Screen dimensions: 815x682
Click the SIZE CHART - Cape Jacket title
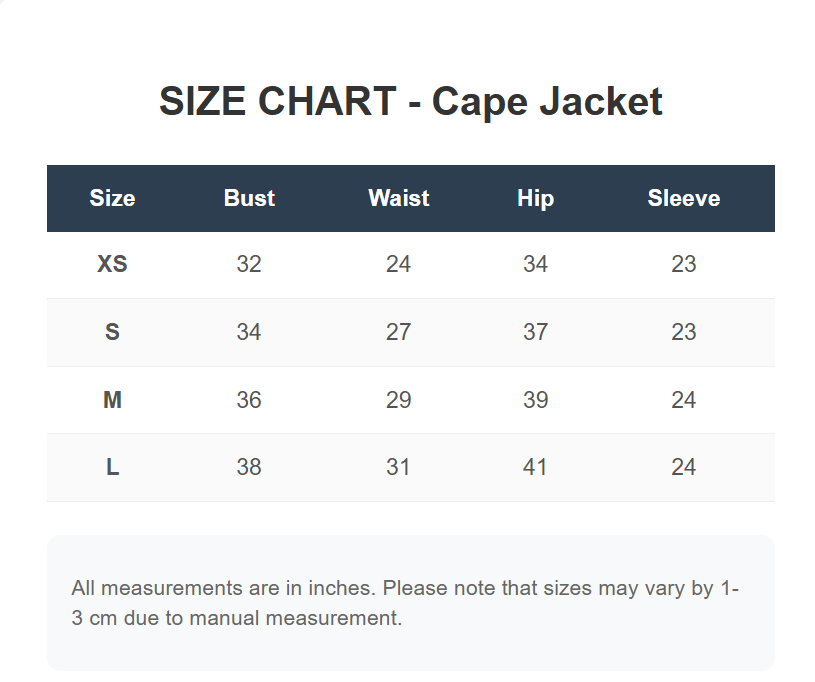click(x=411, y=102)
